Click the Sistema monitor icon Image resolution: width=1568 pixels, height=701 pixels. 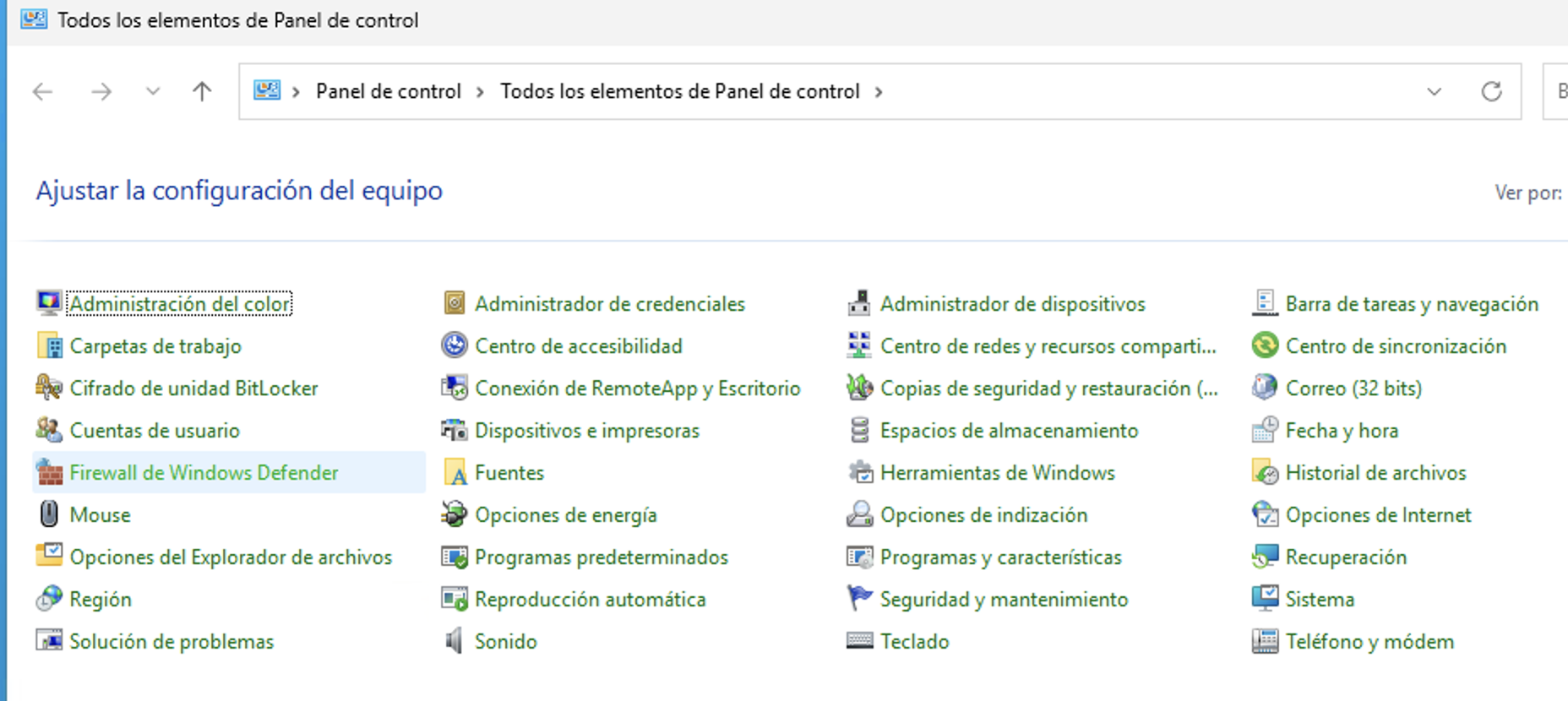click(1266, 600)
